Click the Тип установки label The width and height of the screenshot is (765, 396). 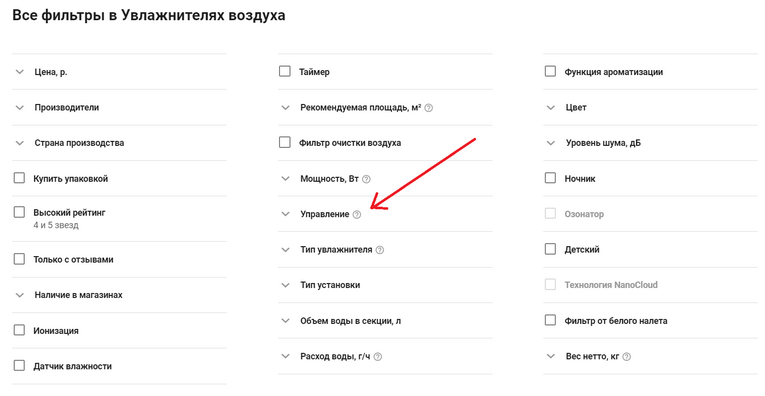click(330, 285)
